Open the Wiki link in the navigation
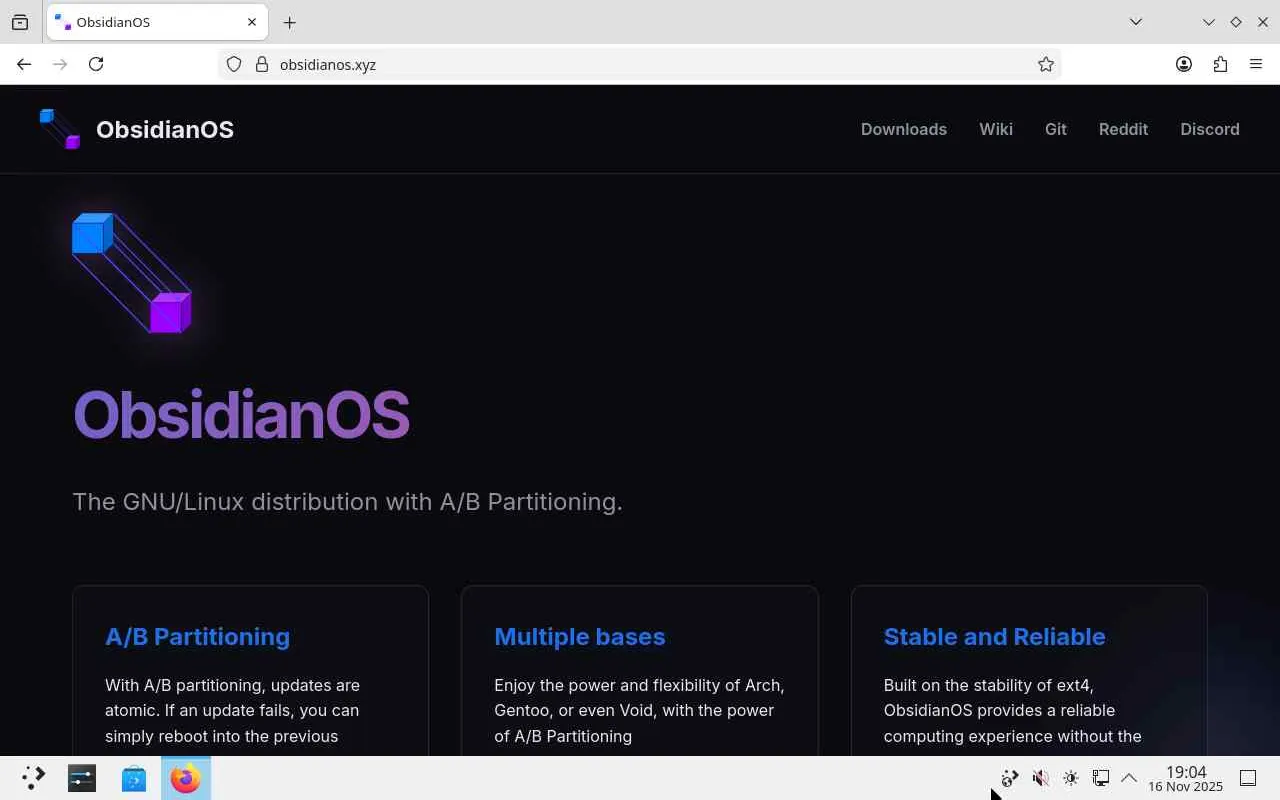The width and height of the screenshot is (1280, 800). tap(996, 129)
